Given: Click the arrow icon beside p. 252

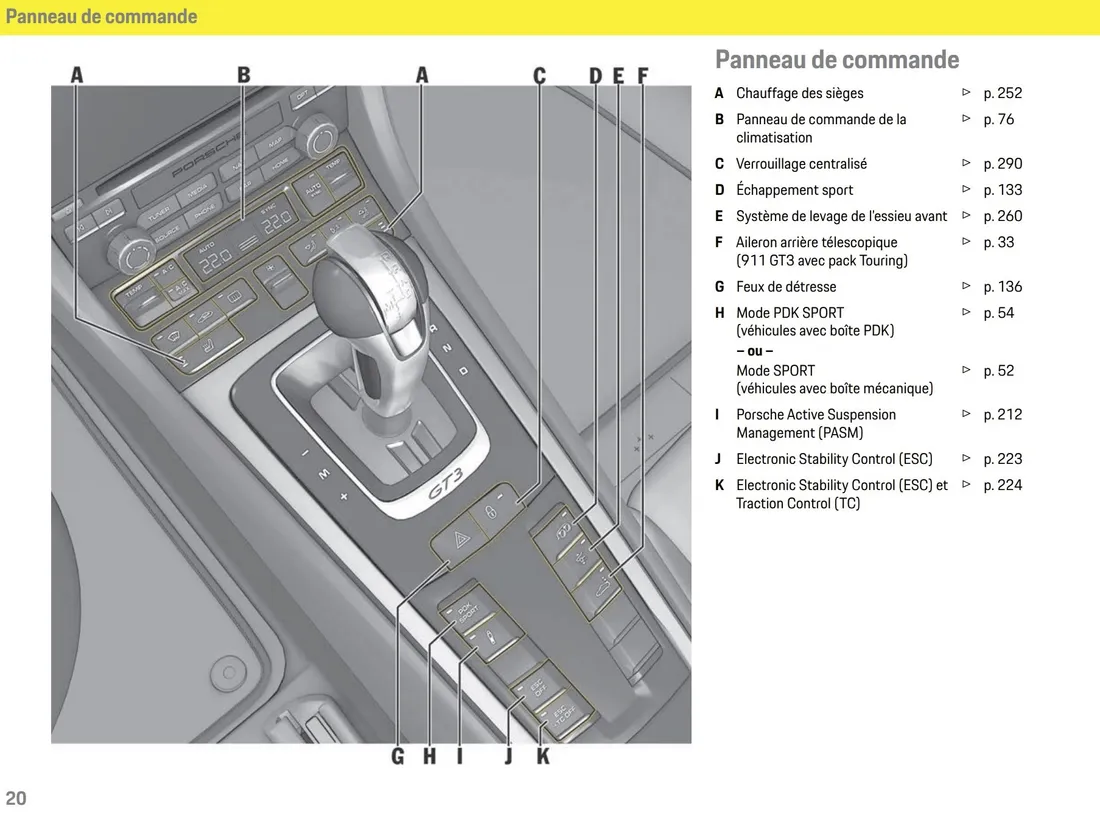Looking at the screenshot, I should pos(966,92).
